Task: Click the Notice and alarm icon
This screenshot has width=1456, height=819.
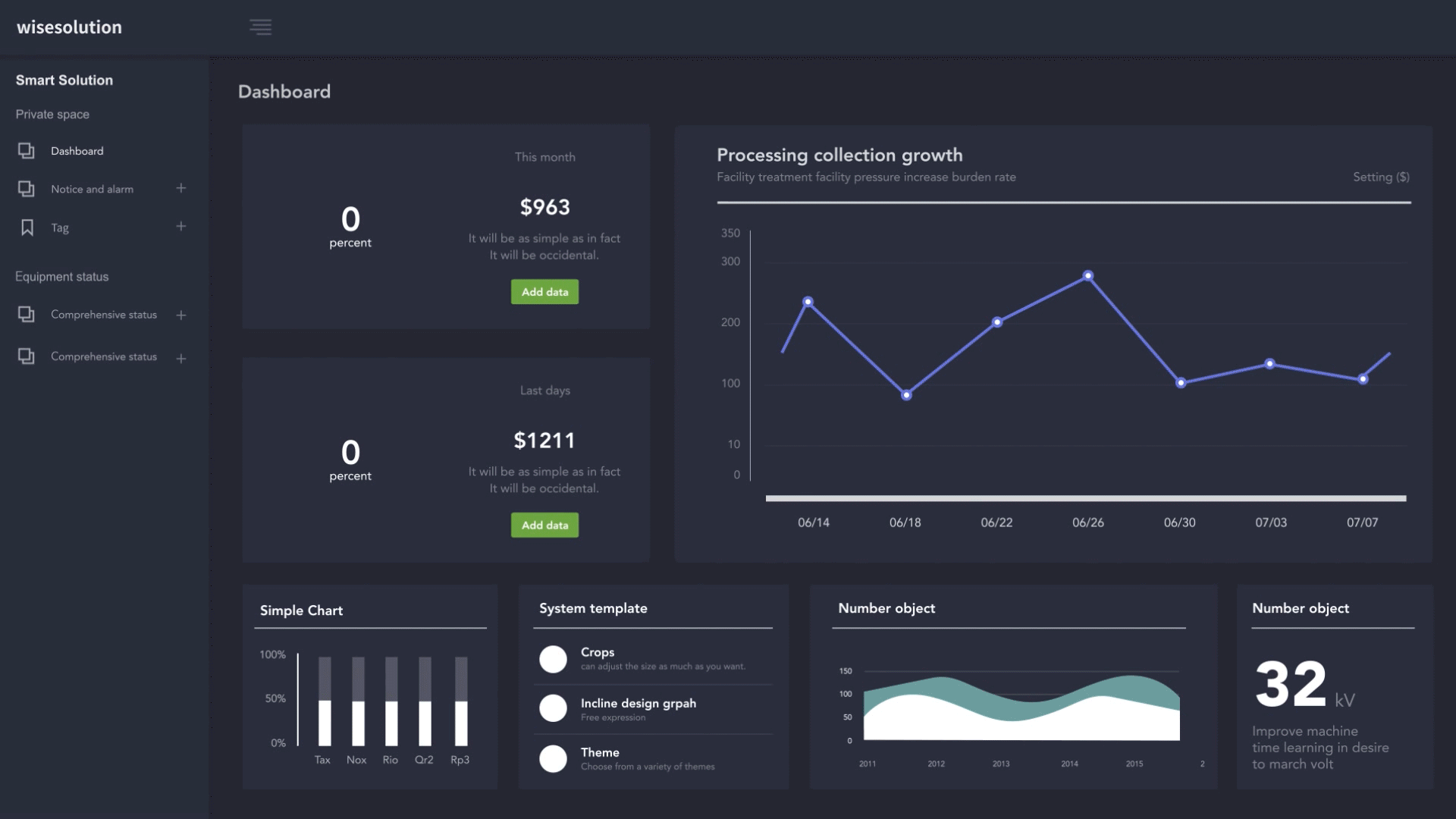Action: [27, 189]
